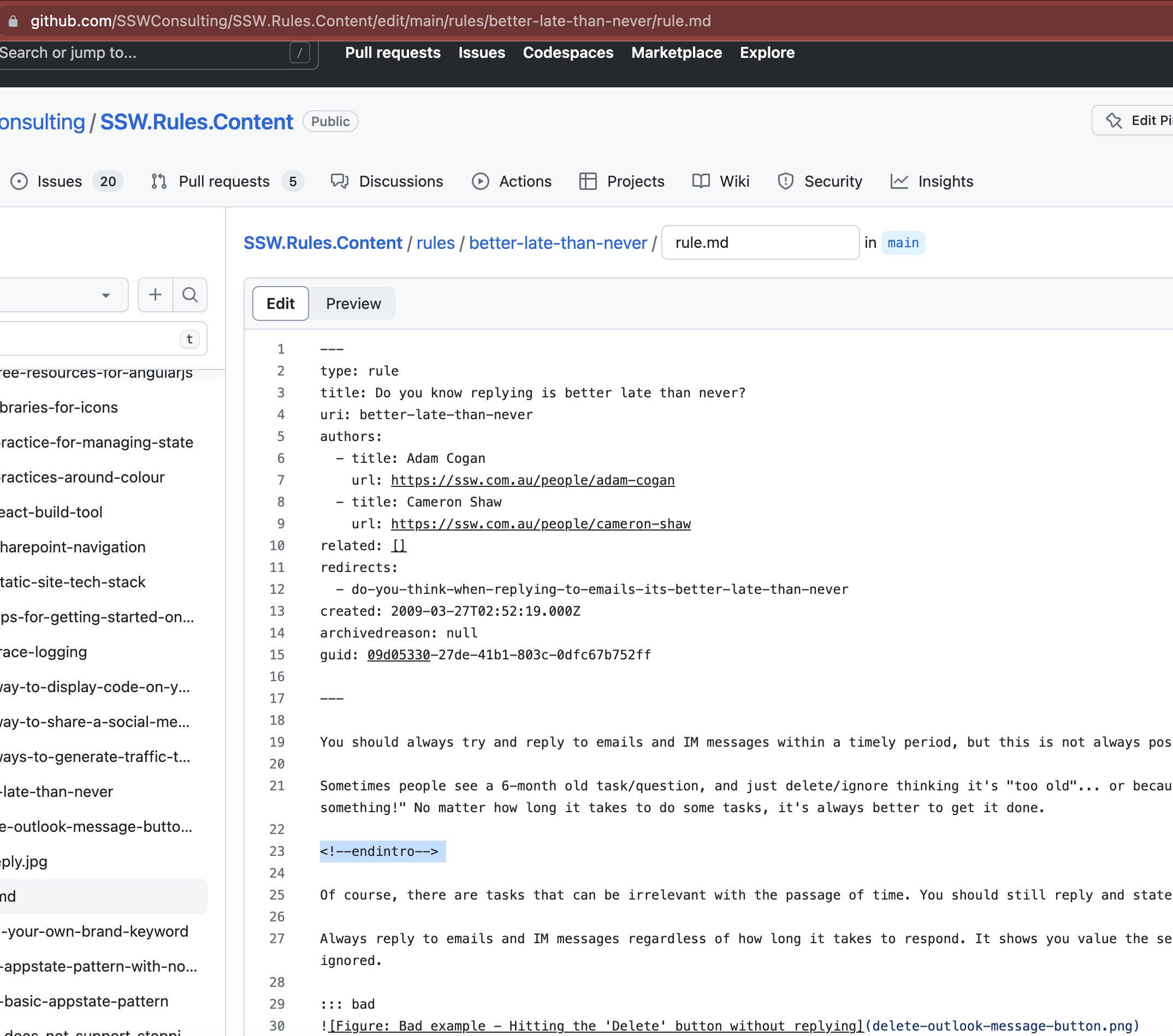Click the Issues circle-dot icon in repo nav

pos(19,181)
